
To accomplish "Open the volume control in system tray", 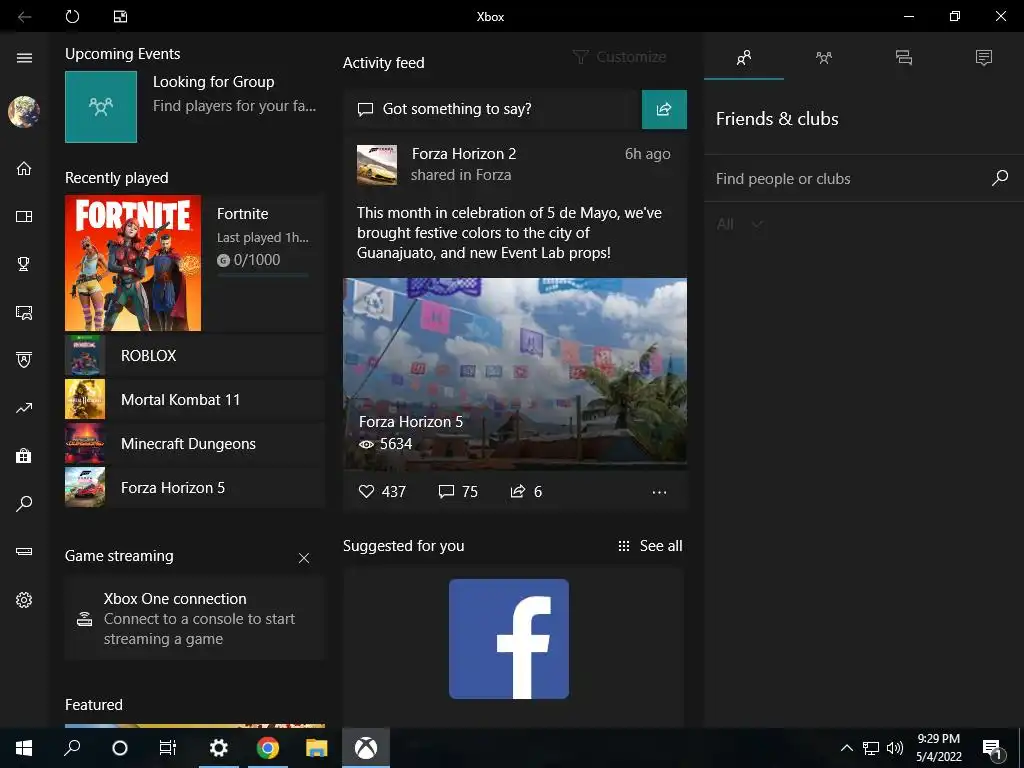I will [x=895, y=748].
